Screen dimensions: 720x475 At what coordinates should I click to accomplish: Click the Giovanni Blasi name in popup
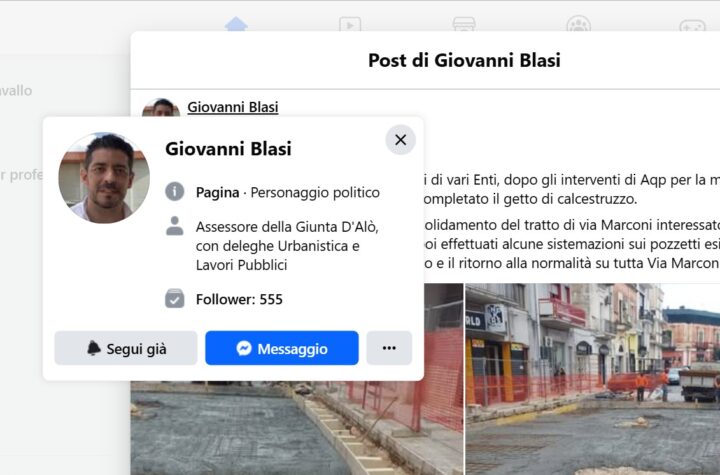[x=228, y=149]
